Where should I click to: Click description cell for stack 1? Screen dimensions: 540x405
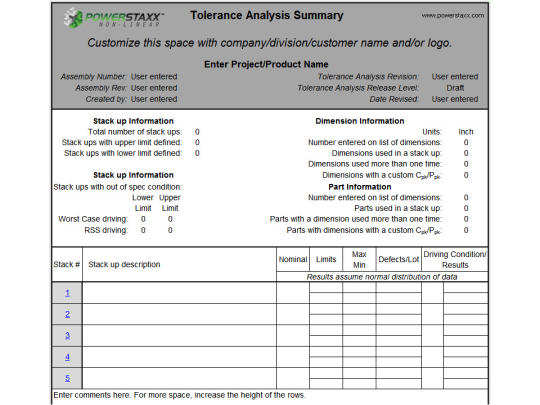(179, 293)
